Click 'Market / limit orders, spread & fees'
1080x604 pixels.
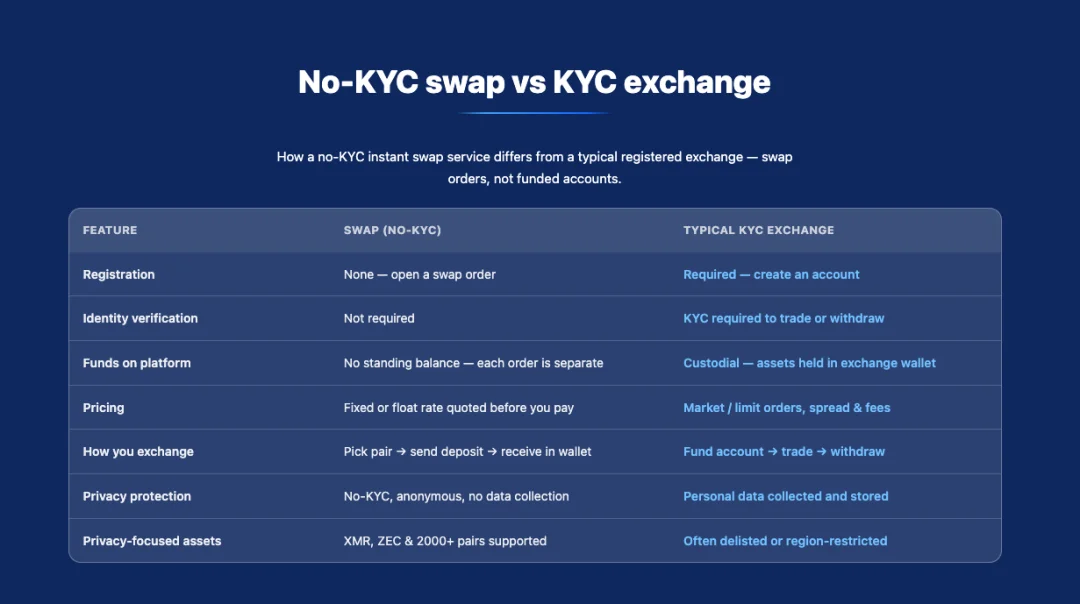pos(787,408)
